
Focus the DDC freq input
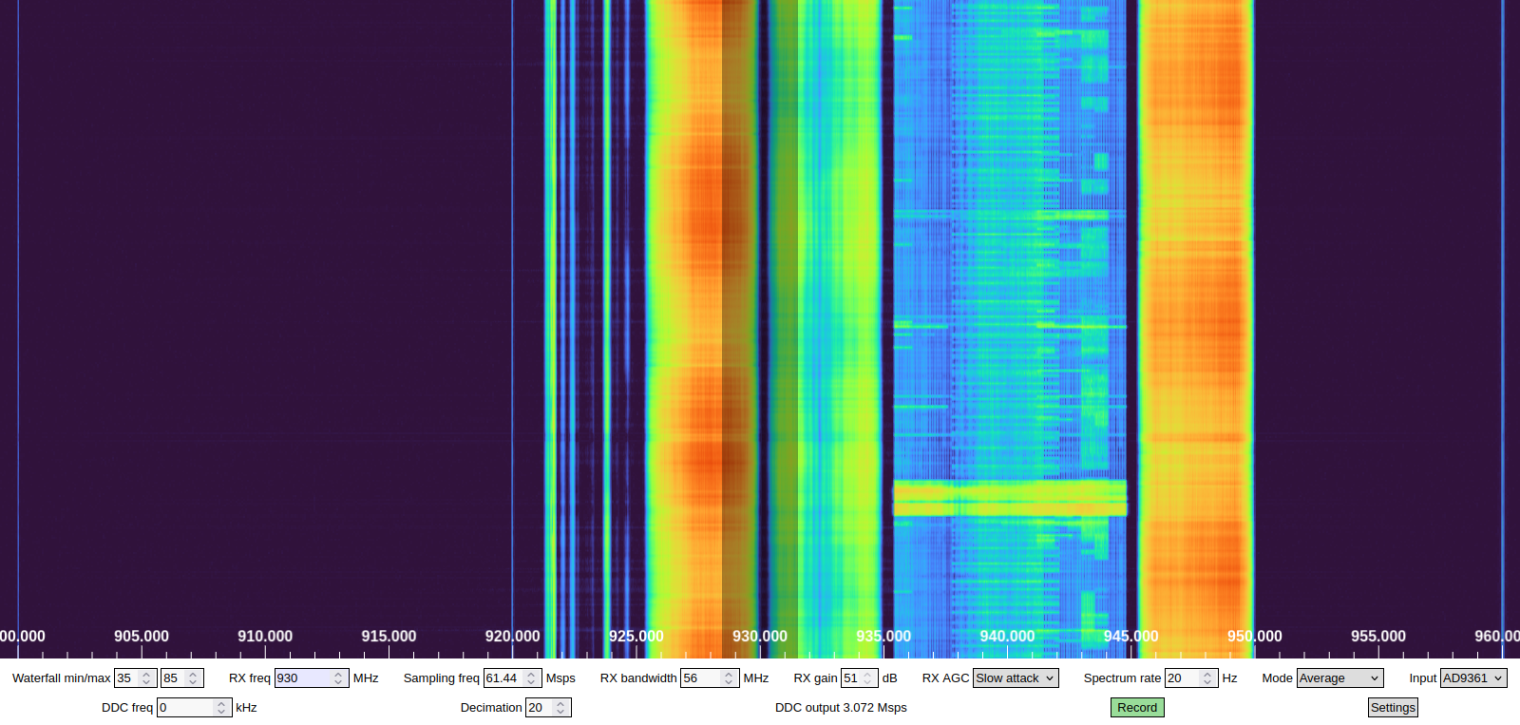(x=185, y=707)
